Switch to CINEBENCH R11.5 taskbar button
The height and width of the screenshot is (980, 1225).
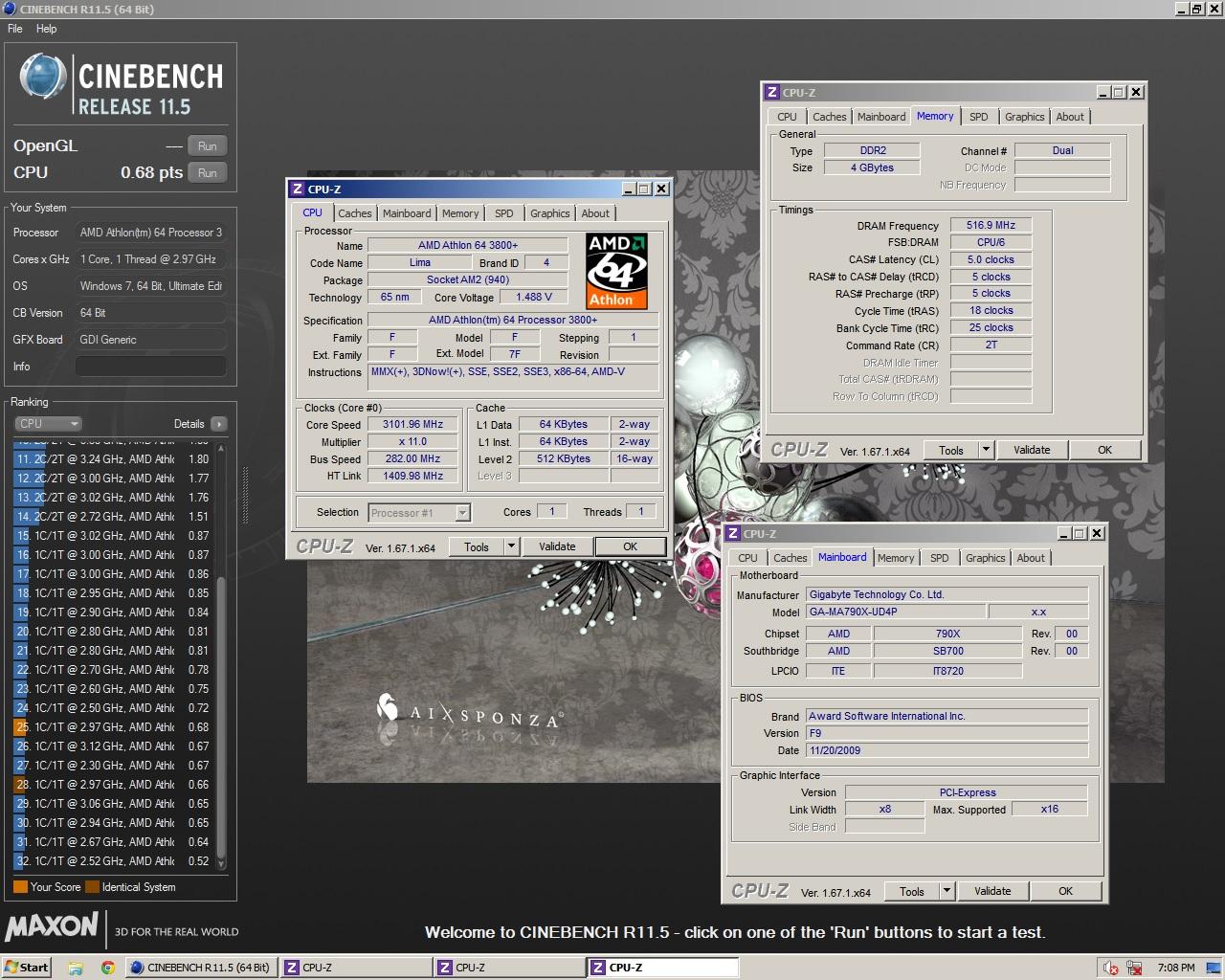[x=201, y=968]
